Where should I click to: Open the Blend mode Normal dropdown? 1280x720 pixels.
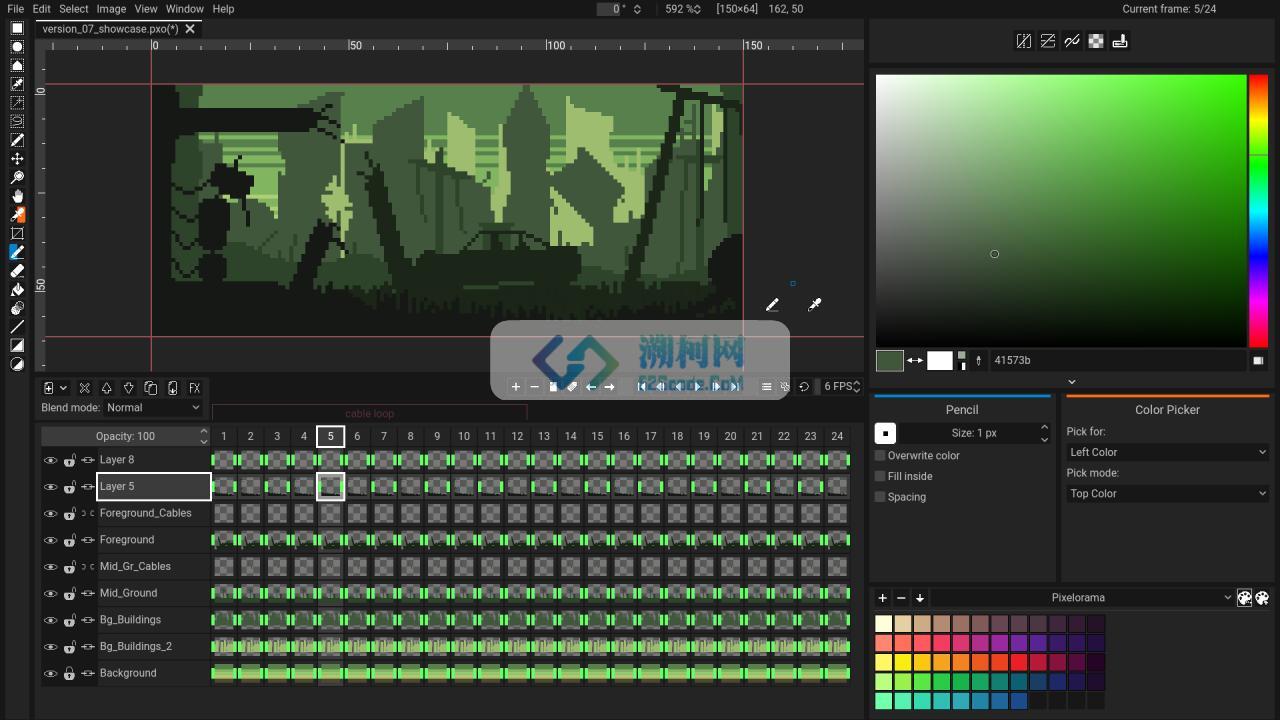tap(153, 408)
